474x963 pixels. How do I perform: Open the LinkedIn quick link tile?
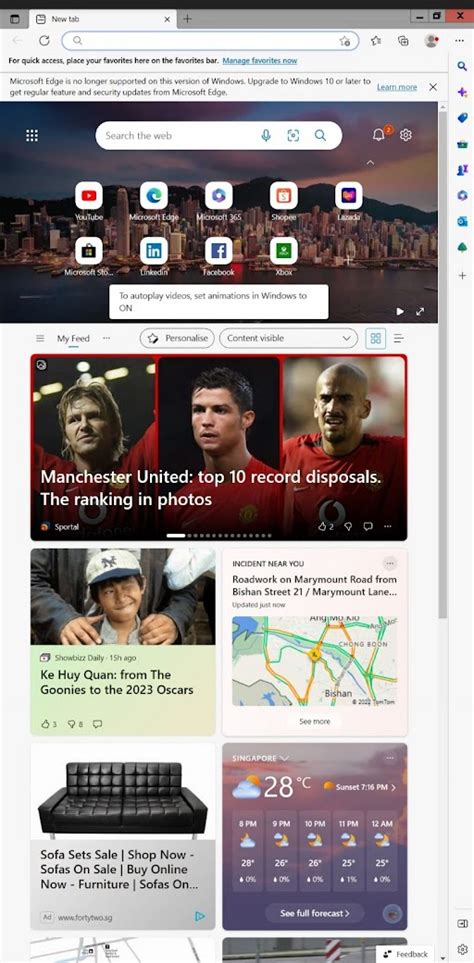[x=153, y=251]
